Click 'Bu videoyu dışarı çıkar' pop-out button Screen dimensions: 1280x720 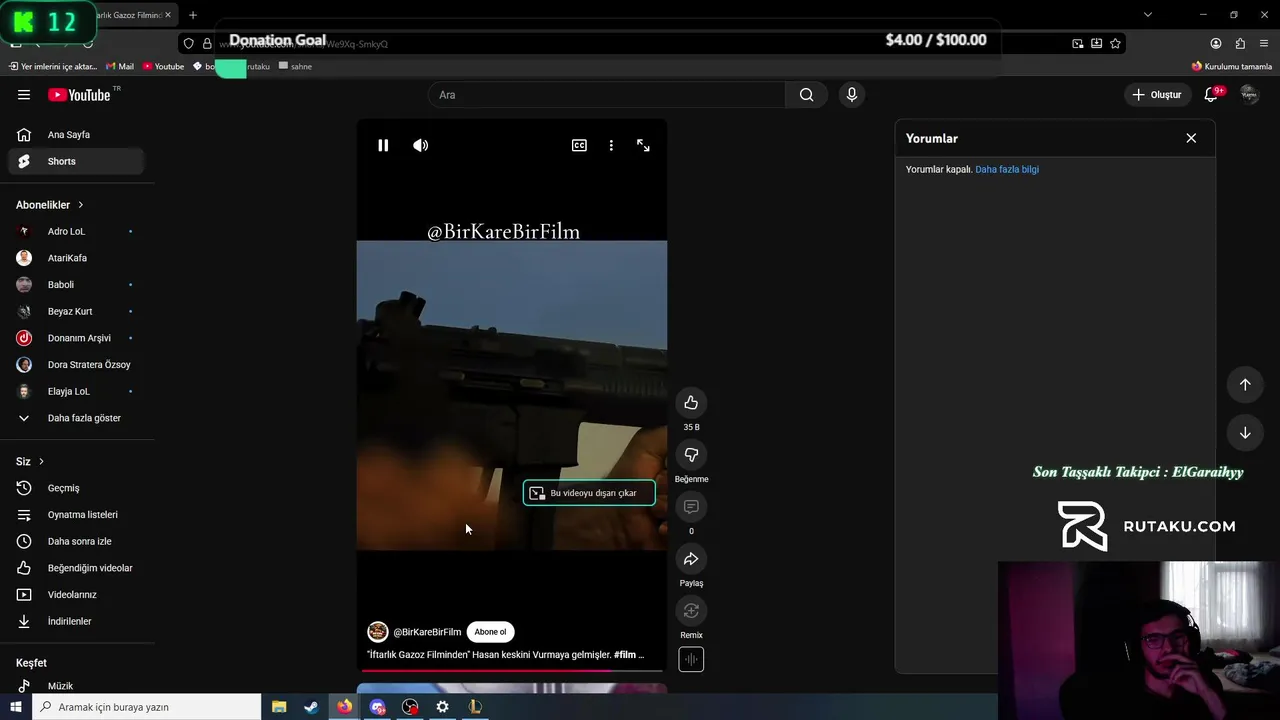(589, 493)
